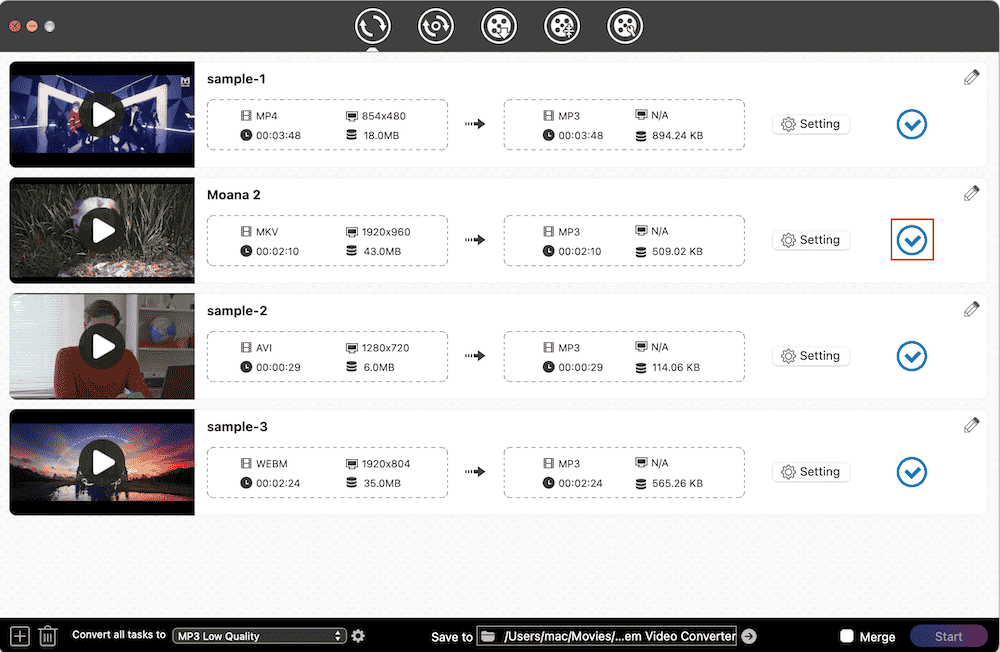Click the Convert all tasks to label
Viewport: 1000px width, 652px height.
(119, 635)
